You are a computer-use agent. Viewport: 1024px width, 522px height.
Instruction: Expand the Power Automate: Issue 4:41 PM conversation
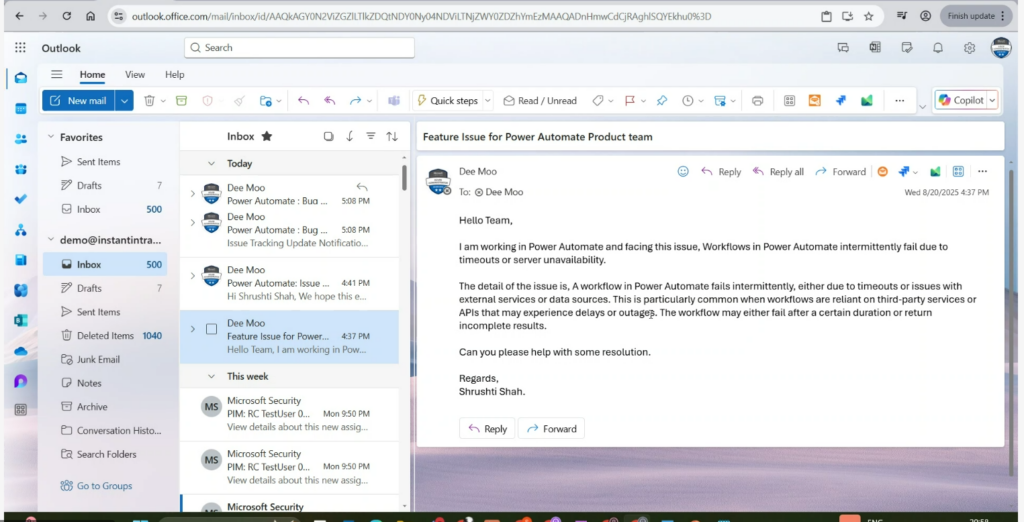click(x=192, y=276)
